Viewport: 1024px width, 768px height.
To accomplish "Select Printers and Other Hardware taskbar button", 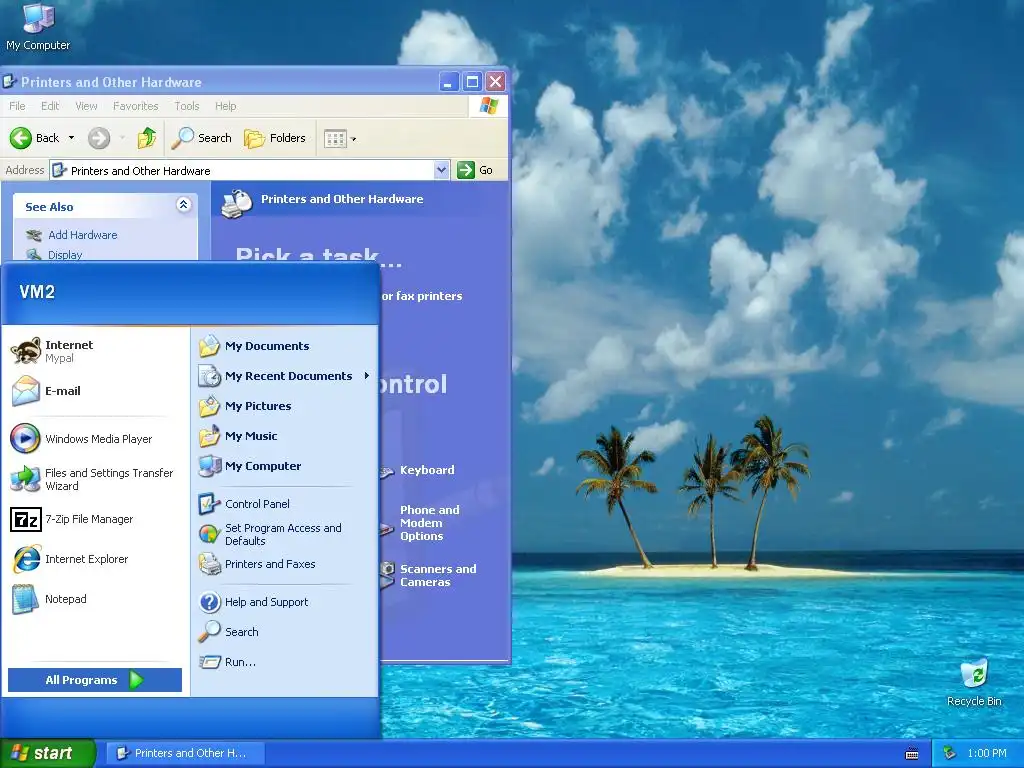I will (185, 753).
